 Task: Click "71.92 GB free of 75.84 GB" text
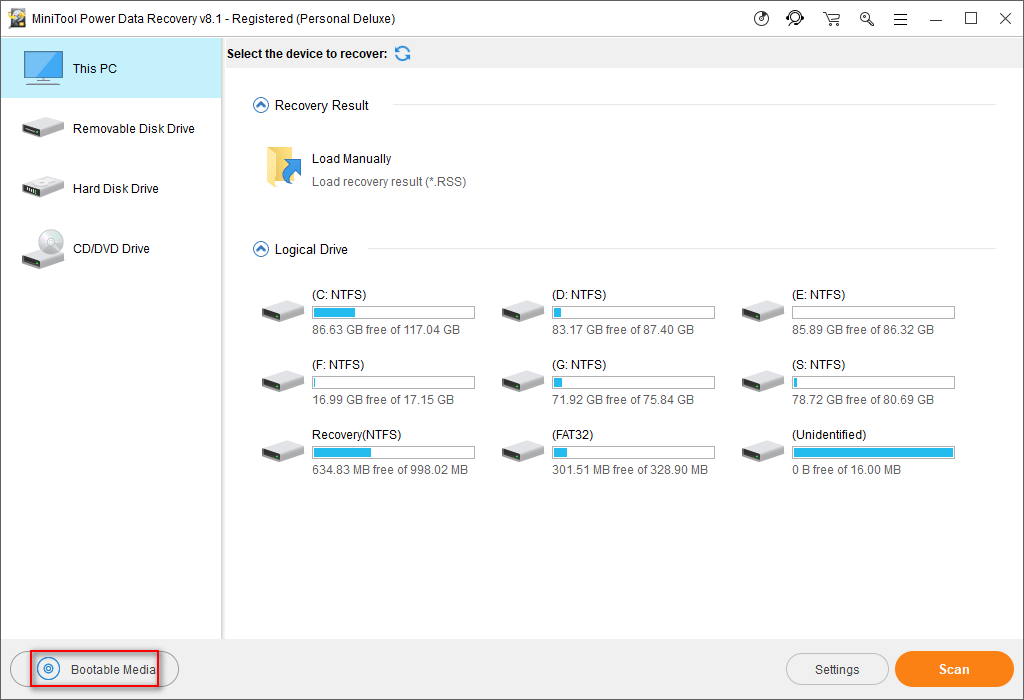(623, 400)
